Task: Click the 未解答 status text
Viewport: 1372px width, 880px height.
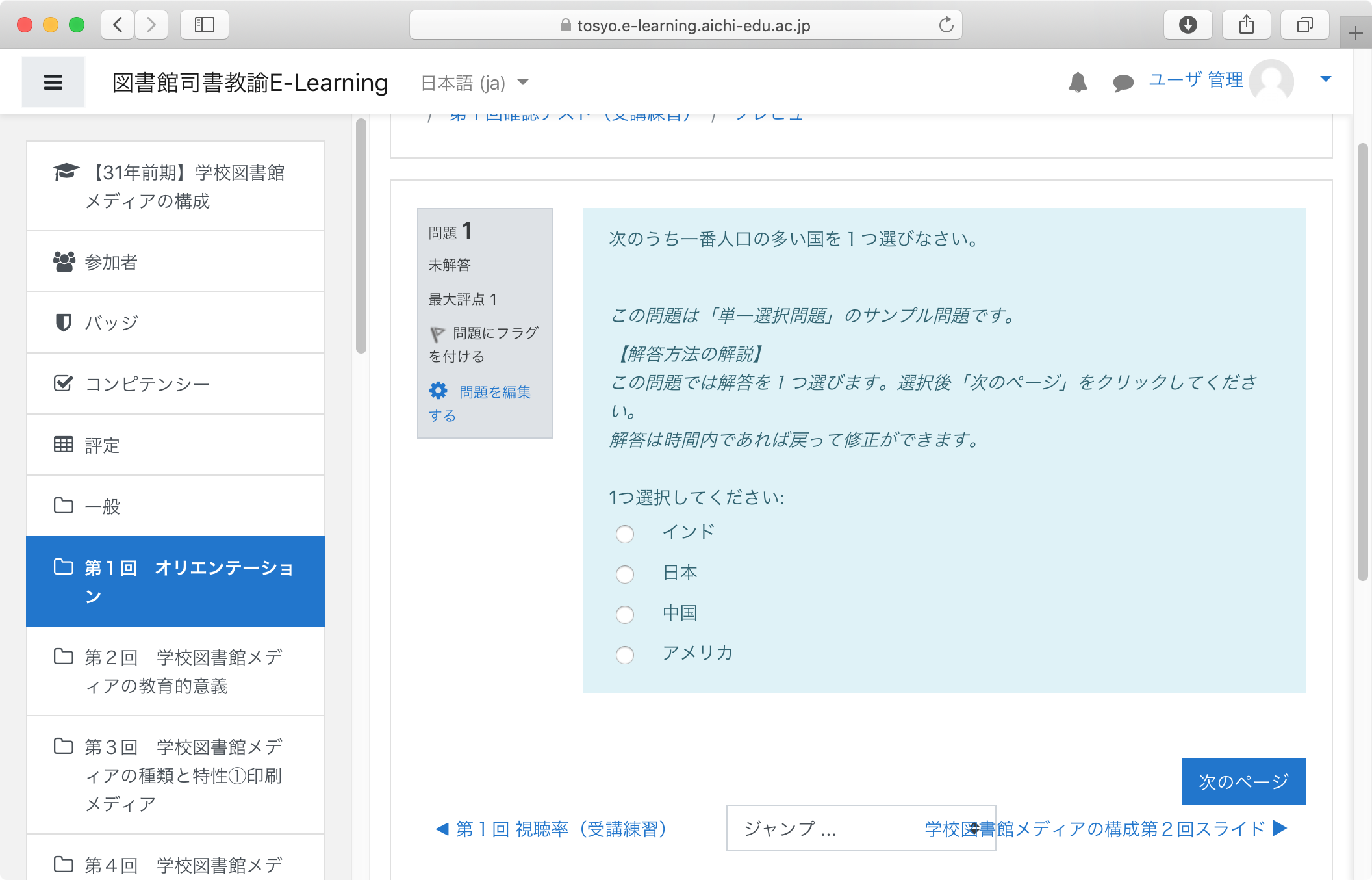Action: pos(450,265)
